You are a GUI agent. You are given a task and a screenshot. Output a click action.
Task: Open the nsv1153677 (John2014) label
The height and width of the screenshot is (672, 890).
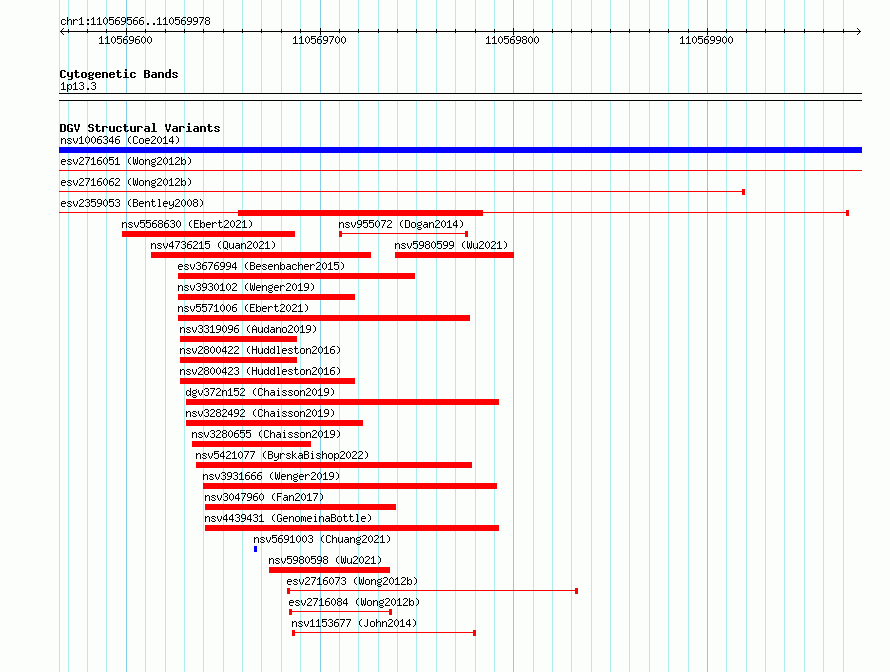point(354,623)
